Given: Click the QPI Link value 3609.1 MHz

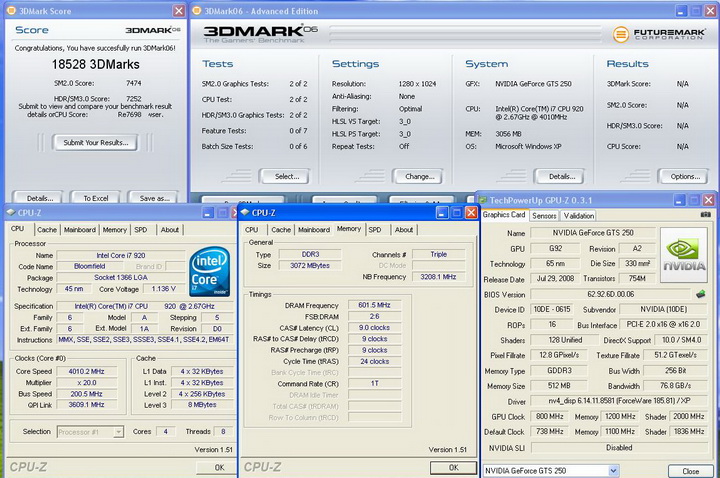Looking at the screenshot, I should tap(86, 405).
